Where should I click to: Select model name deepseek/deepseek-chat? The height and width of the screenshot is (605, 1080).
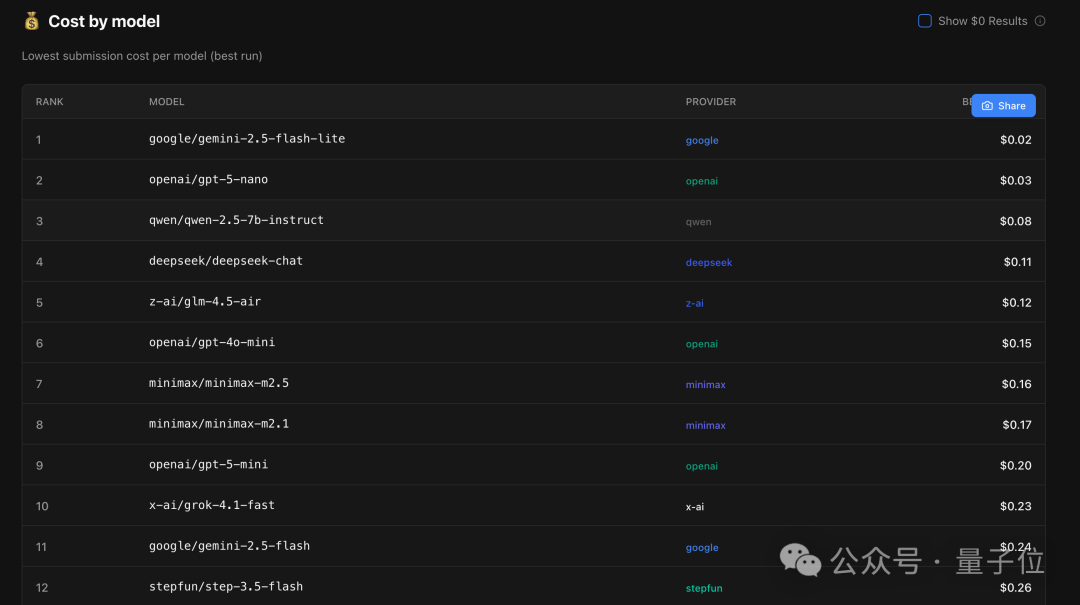226,260
